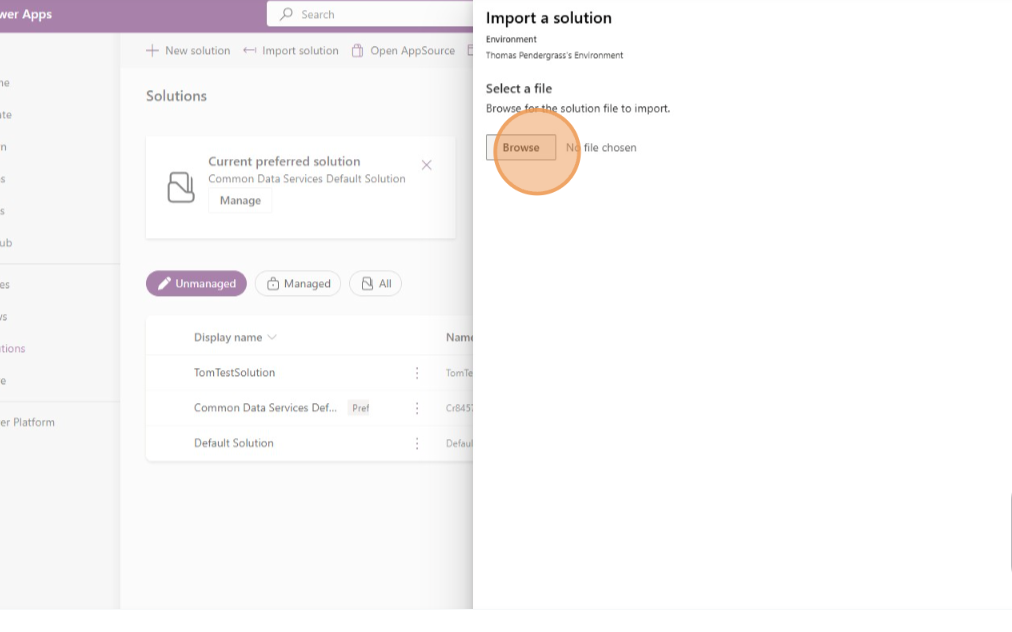Click the pencil icon on Unmanaged
The width and height of the screenshot is (1012, 632).
(x=165, y=283)
